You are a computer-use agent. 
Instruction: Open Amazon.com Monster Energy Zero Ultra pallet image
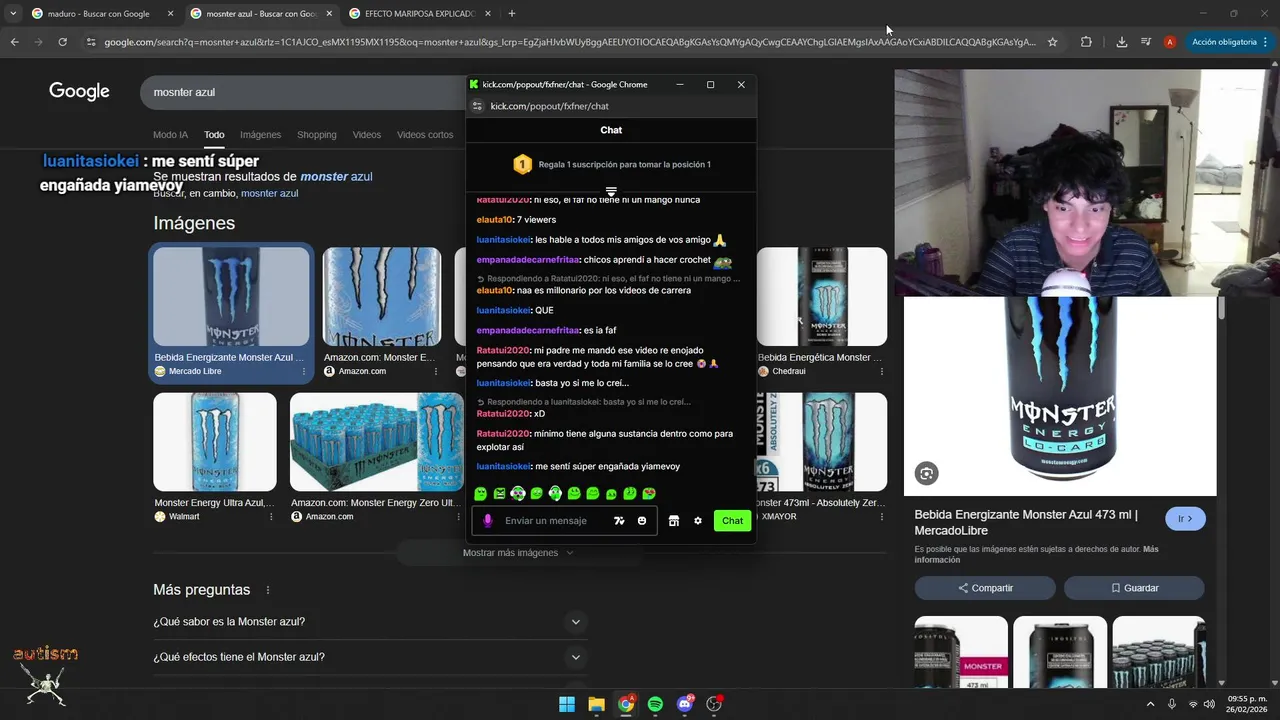click(x=377, y=441)
